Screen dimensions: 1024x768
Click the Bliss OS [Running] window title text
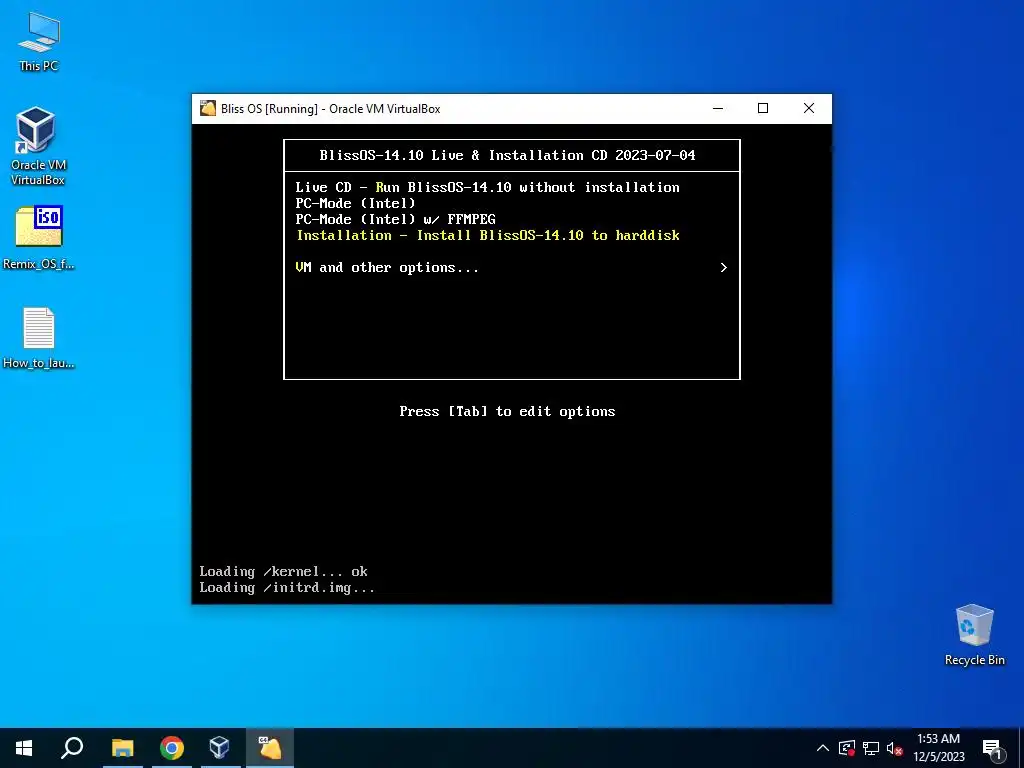[x=330, y=109]
